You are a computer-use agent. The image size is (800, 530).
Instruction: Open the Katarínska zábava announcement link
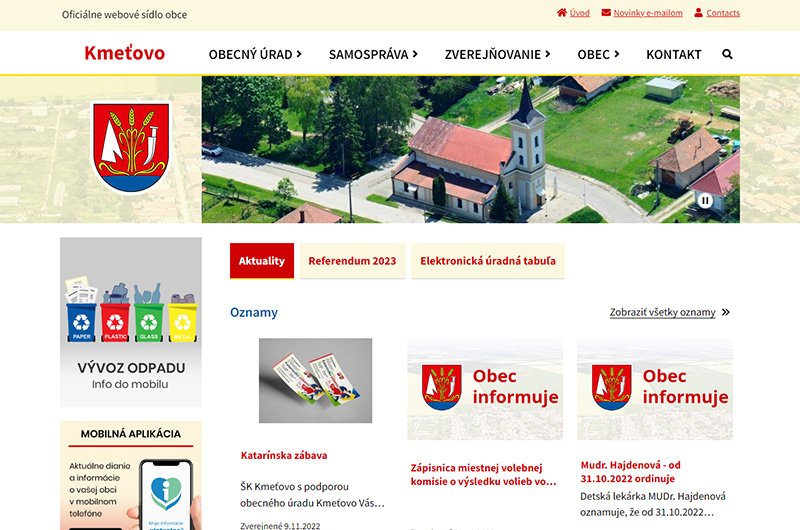coord(284,455)
